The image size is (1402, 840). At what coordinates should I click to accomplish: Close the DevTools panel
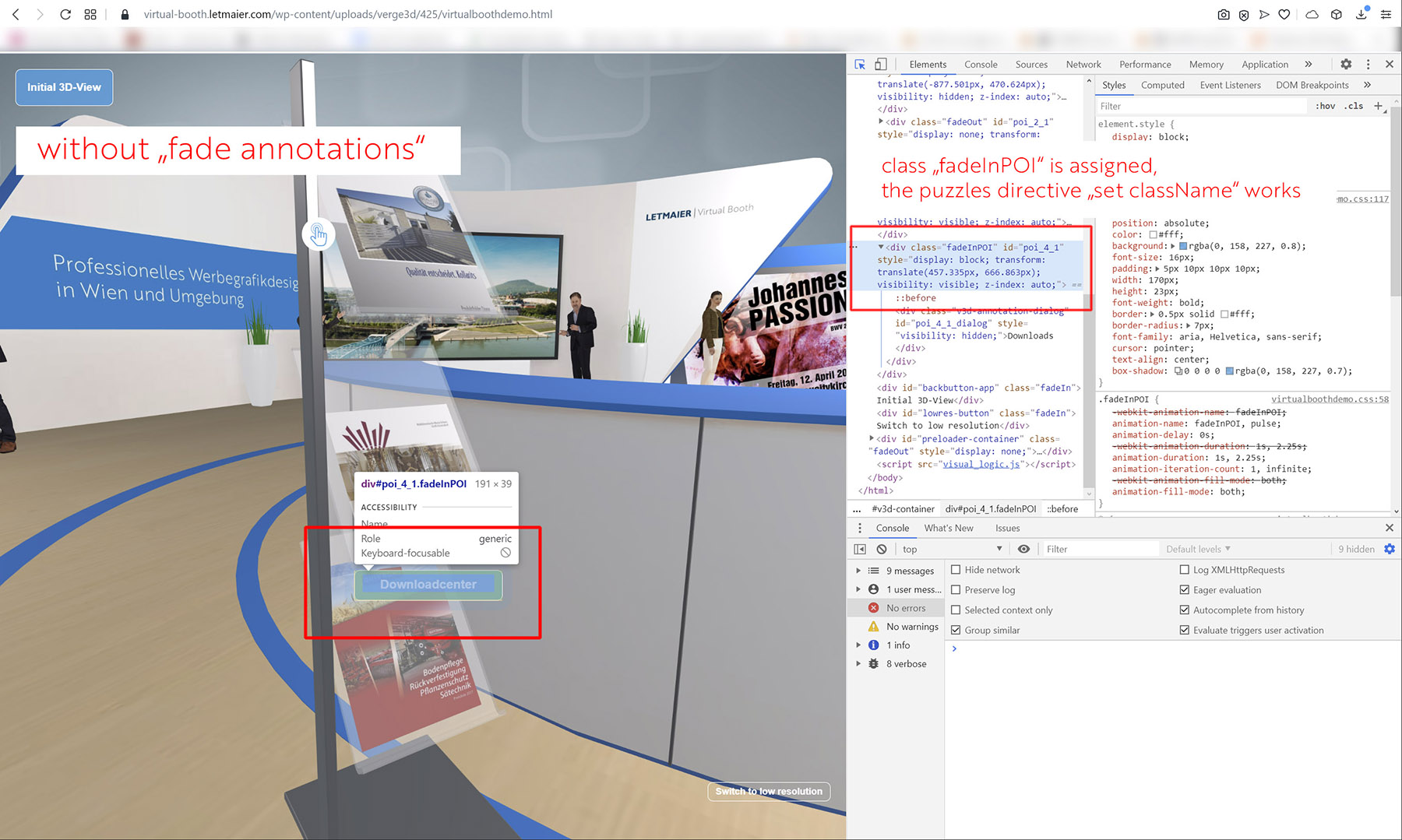click(x=1390, y=65)
